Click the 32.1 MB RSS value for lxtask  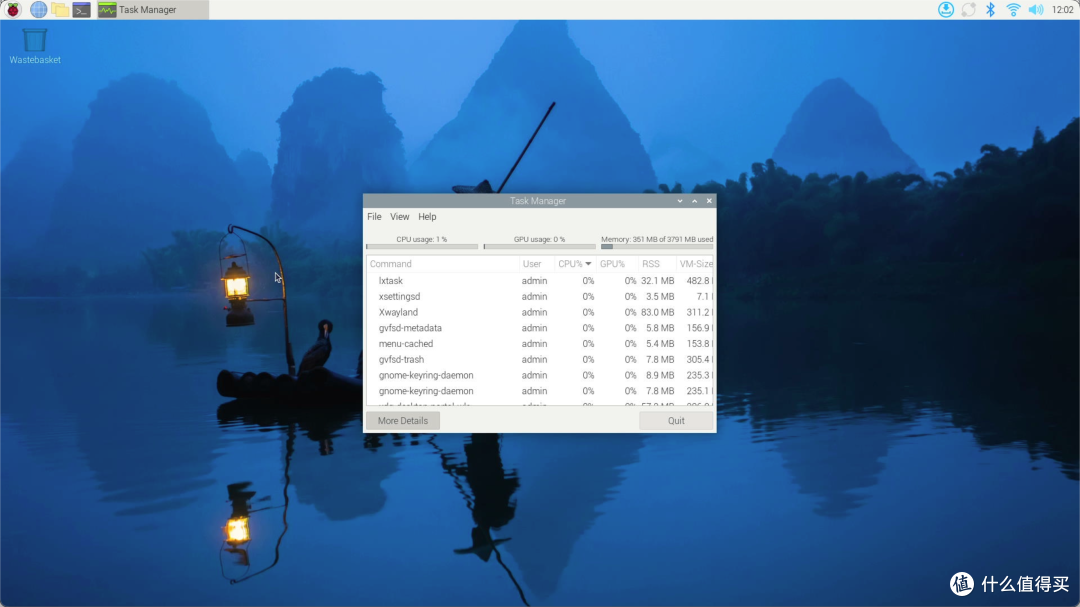tap(658, 280)
